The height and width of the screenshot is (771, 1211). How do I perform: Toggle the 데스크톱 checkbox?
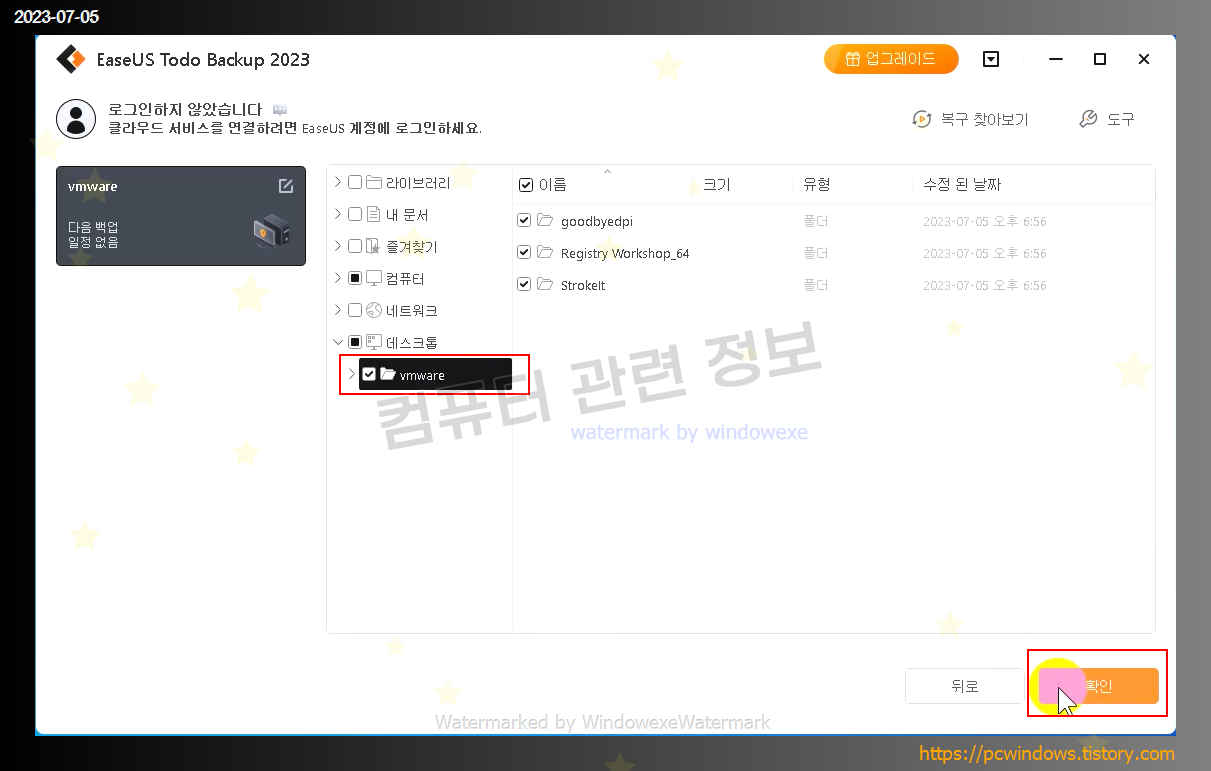(x=355, y=343)
